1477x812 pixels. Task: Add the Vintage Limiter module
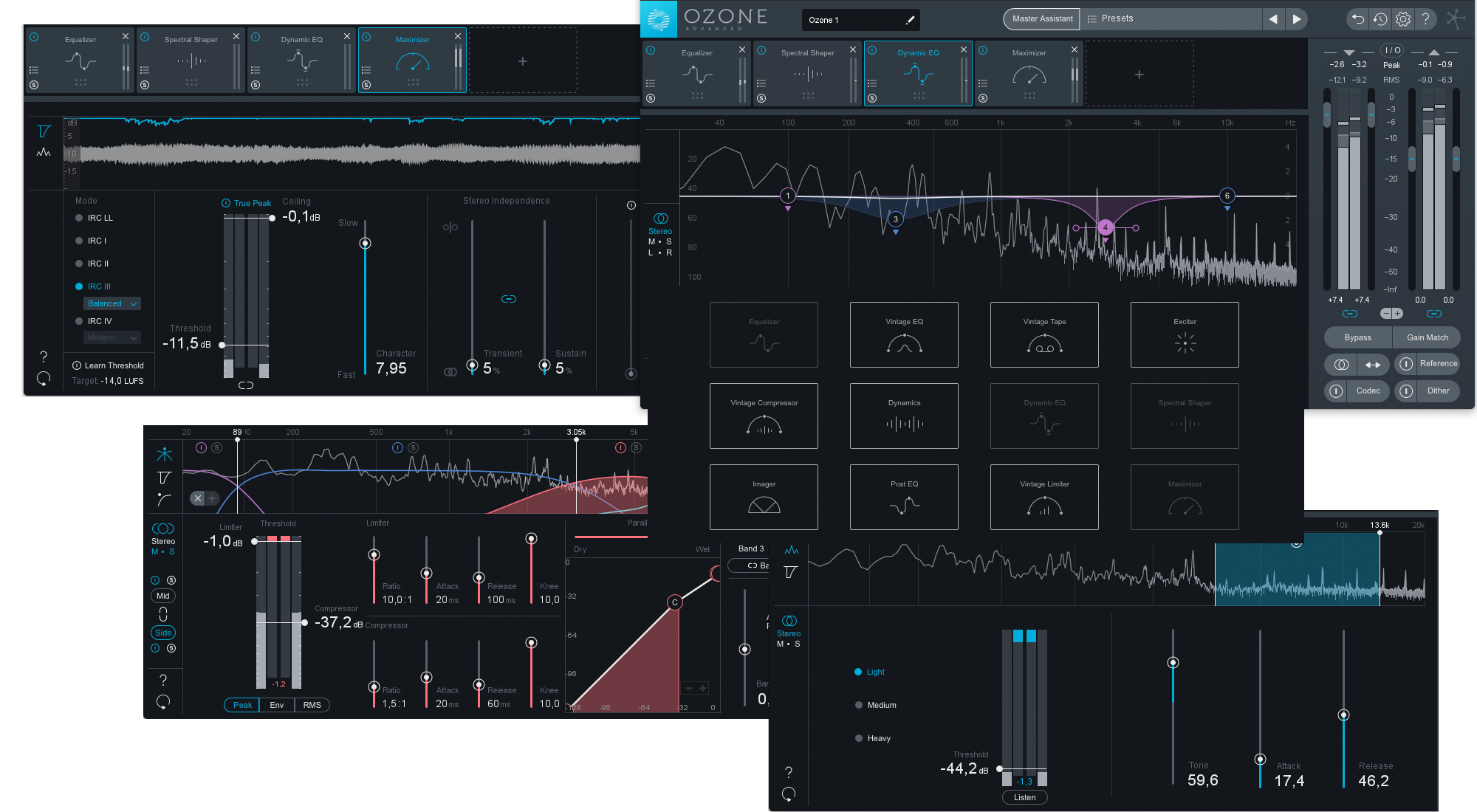(x=1044, y=498)
